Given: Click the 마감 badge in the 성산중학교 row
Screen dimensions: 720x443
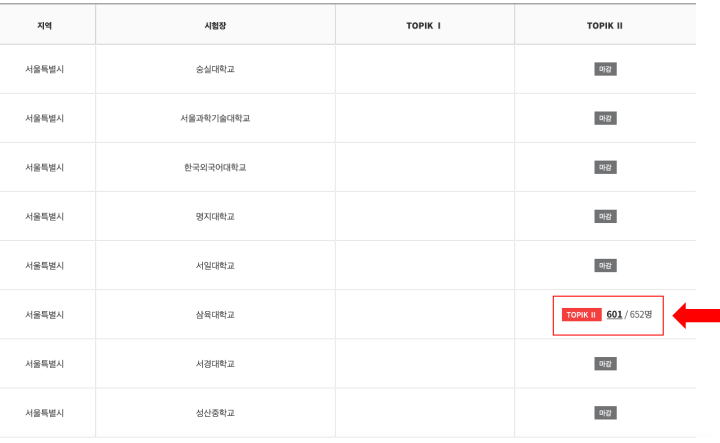Looking at the screenshot, I should coord(605,412).
